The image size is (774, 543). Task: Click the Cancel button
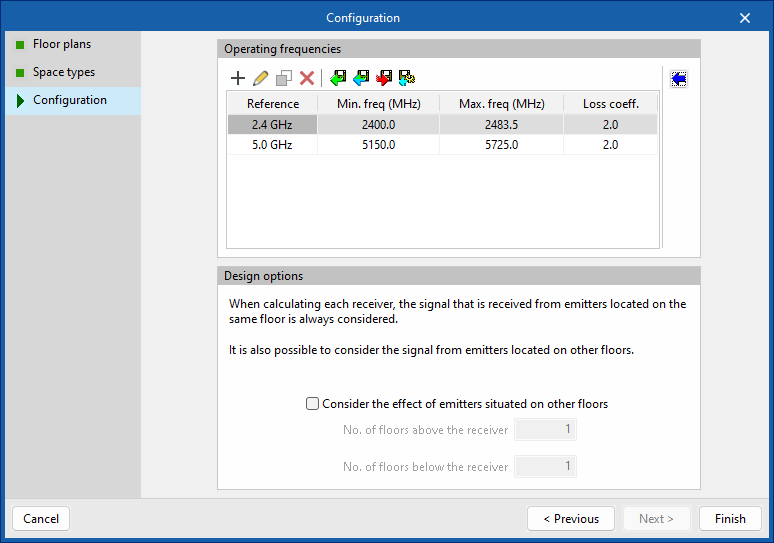tap(41, 519)
